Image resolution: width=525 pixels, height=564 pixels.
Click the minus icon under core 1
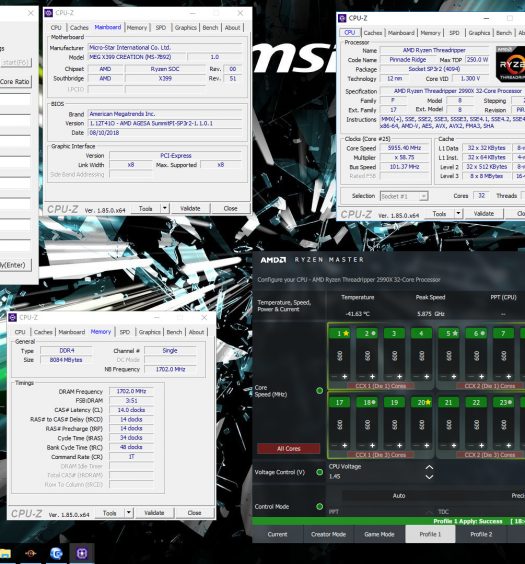click(x=334, y=377)
